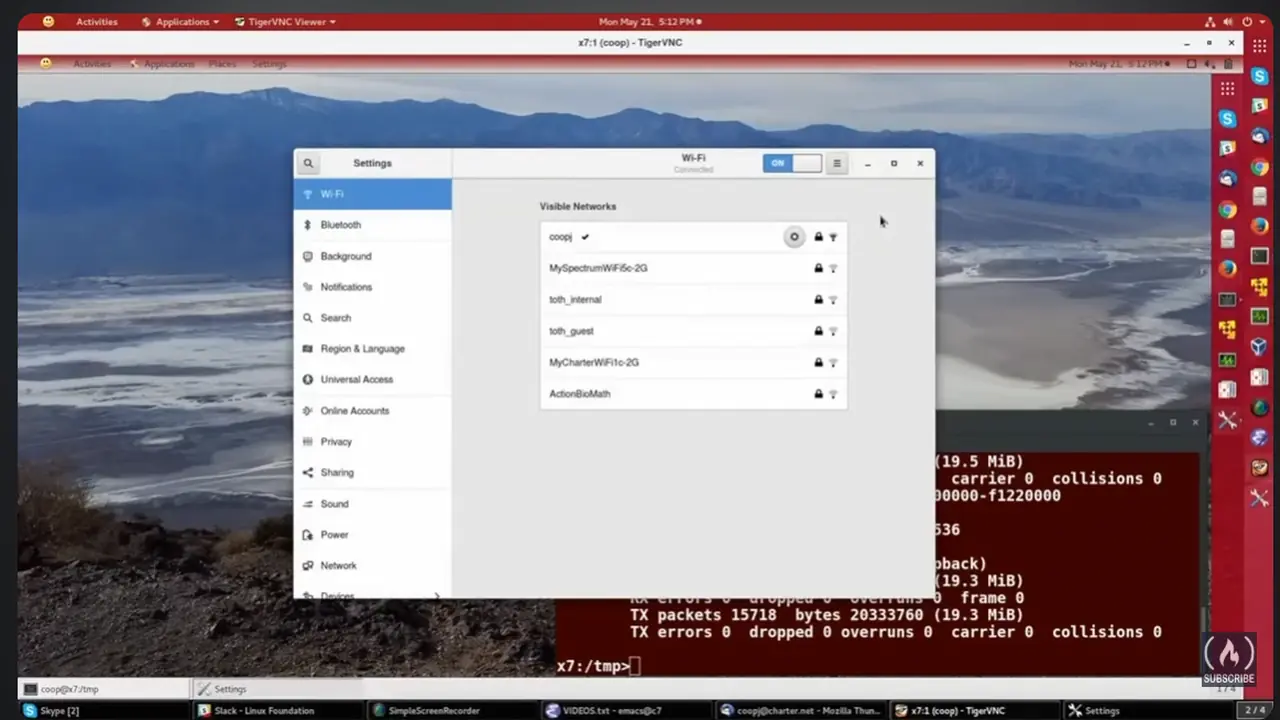This screenshot has width=1280, height=720.
Task: Choose the ActionBioMath wireless network
Action: pos(580,394)
